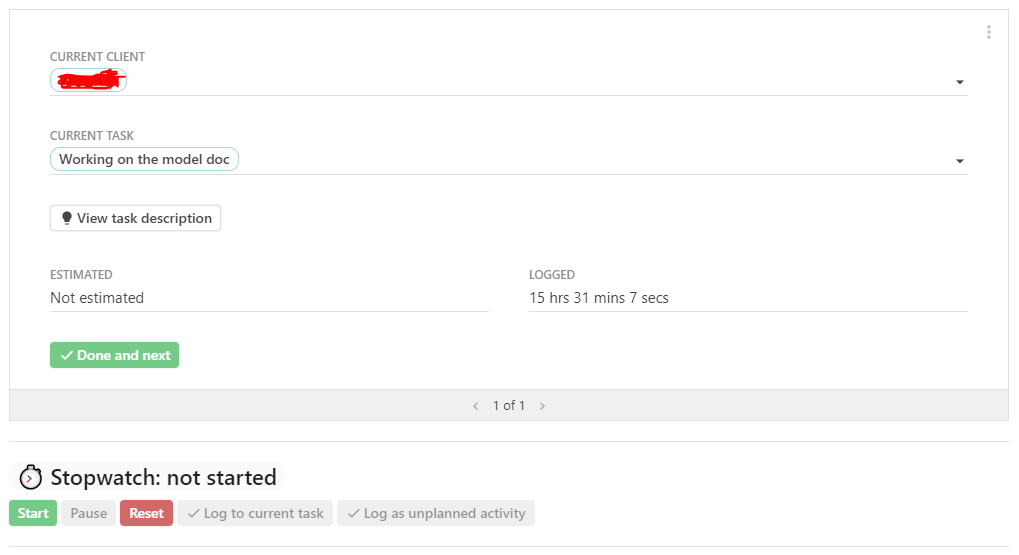Click the stopwatch icon beside the heading
The width and height of the screenshot is (1019, 555).
pyautogui.click(x=31, y=477)
